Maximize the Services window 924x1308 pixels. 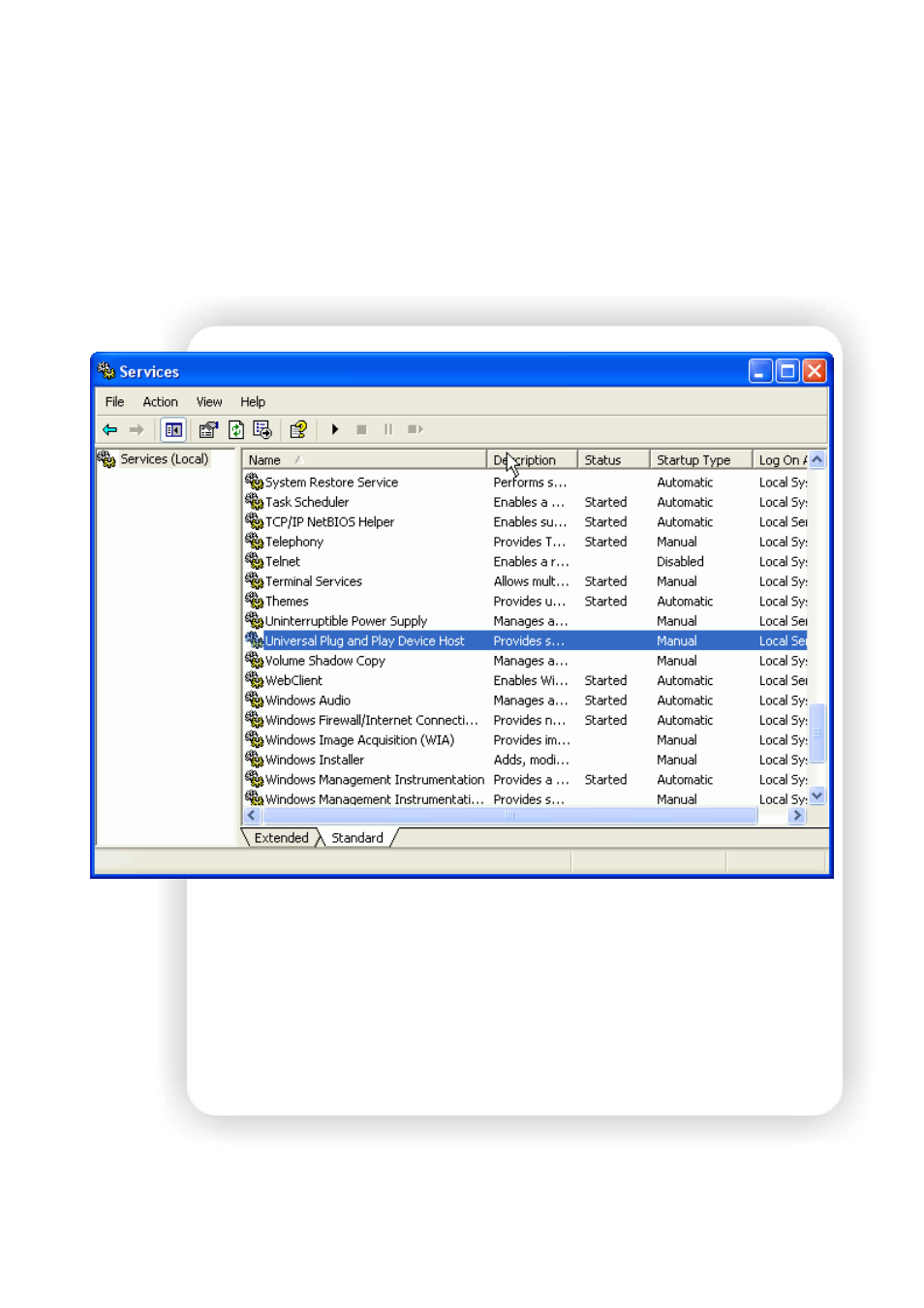click(x=787, y=371)
